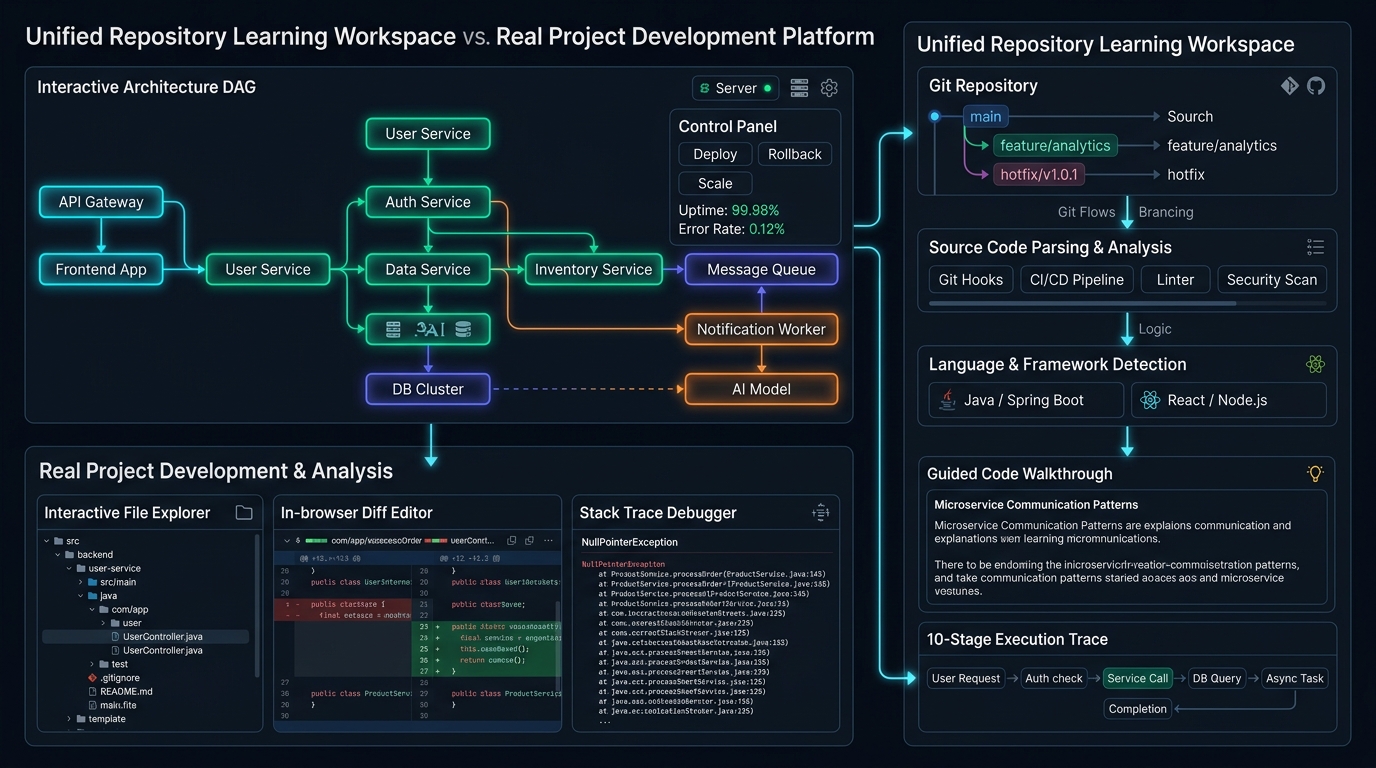Open the settings gear in Architecture DAG
This screenshot has height=768, width=1376.
pyautogui.click(x=829, y=88)
